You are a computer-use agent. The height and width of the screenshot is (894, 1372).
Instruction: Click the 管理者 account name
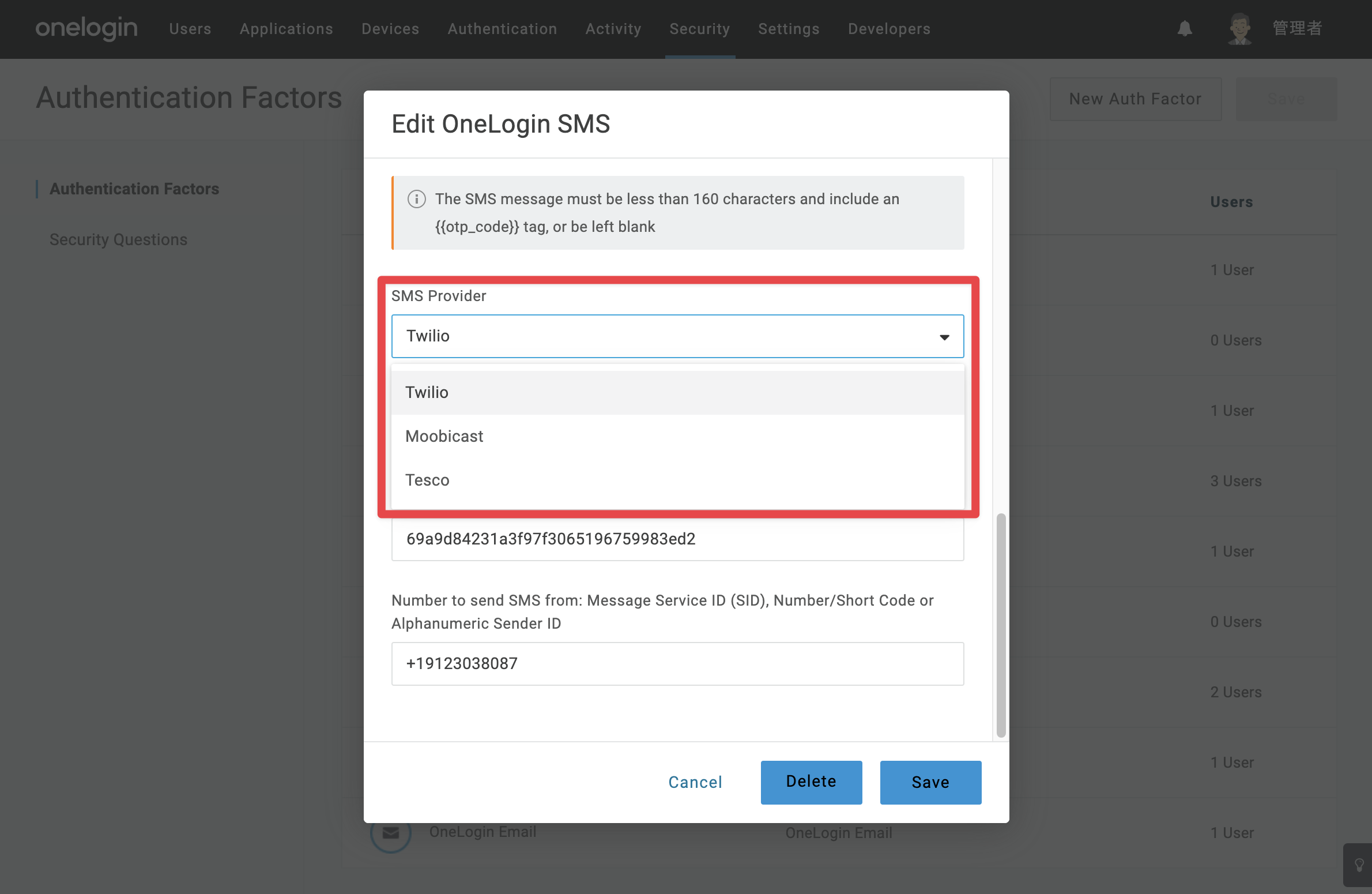click(1297, 28)
